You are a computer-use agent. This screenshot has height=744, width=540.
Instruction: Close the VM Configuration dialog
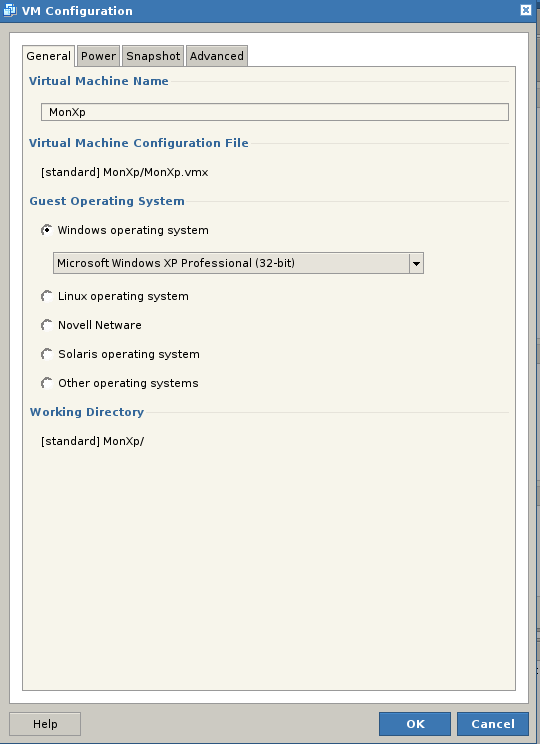tap(525, 10)
